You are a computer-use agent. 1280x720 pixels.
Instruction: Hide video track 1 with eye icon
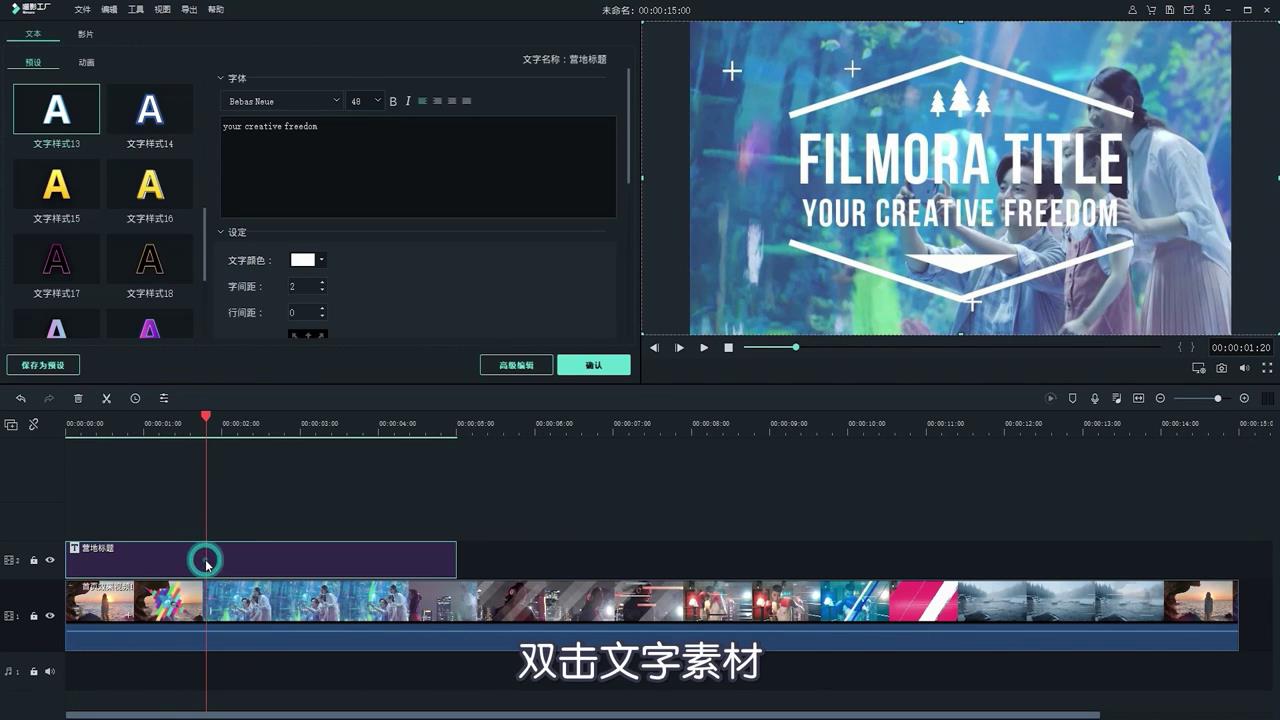tap(50, 616)
